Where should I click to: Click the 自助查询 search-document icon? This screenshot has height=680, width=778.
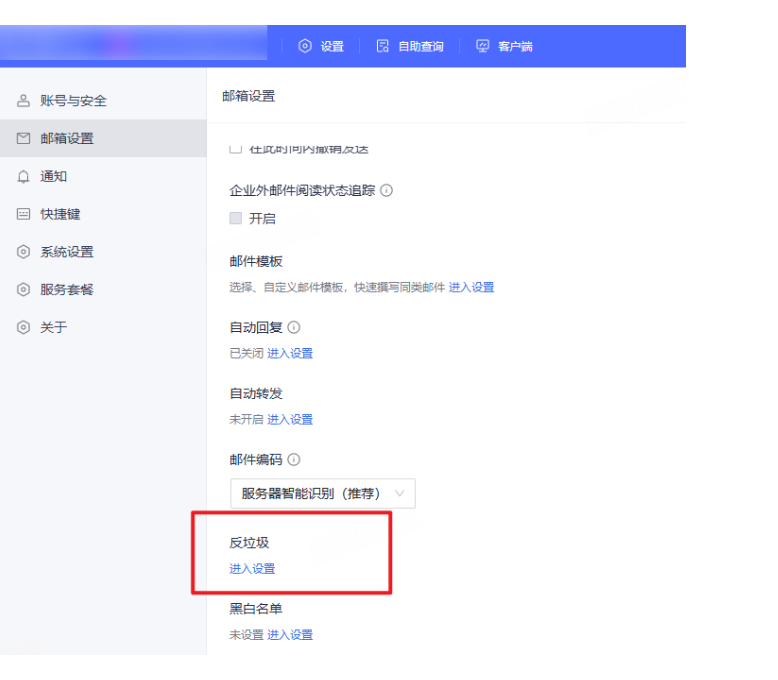coord(383,46)
